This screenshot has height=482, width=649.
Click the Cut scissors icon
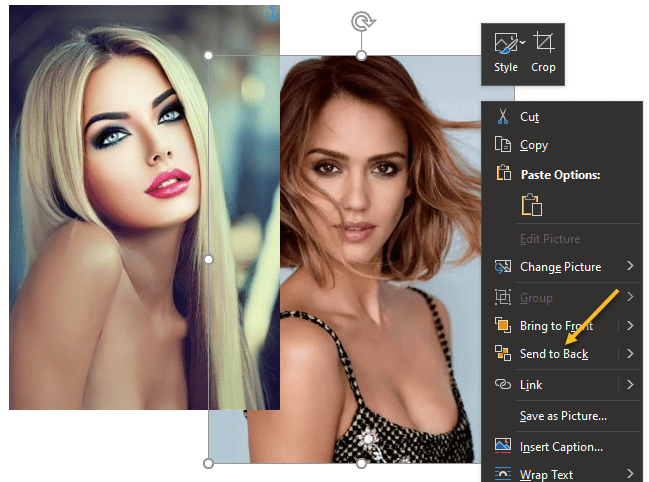click(x=503, y=117)
